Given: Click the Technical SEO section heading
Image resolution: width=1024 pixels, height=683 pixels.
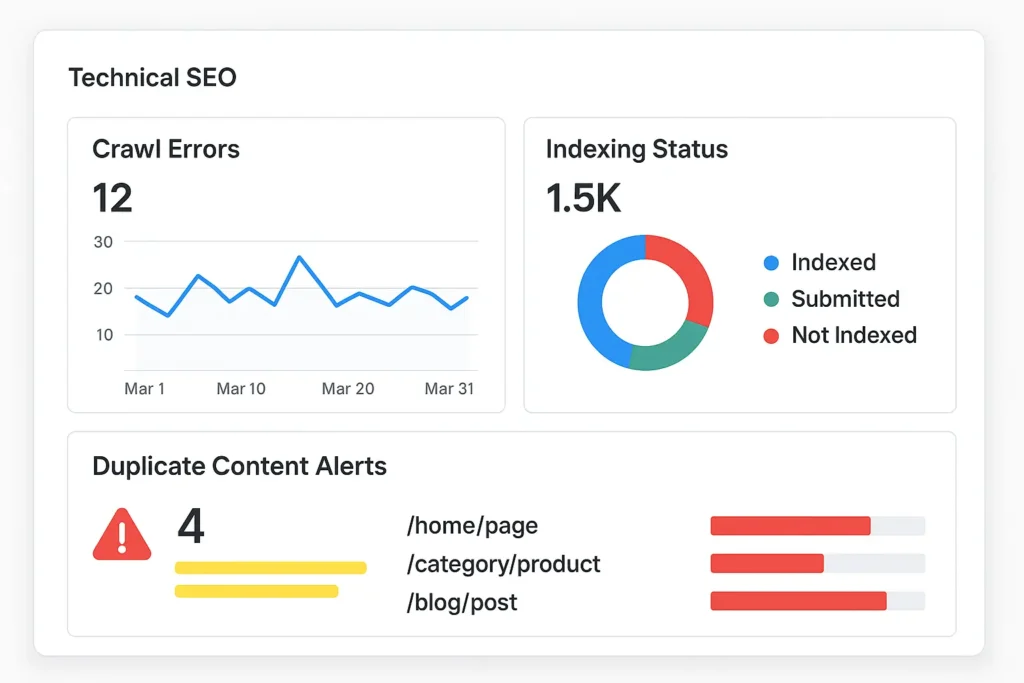Looking at the screenshot, I should [x=152, y=78].
